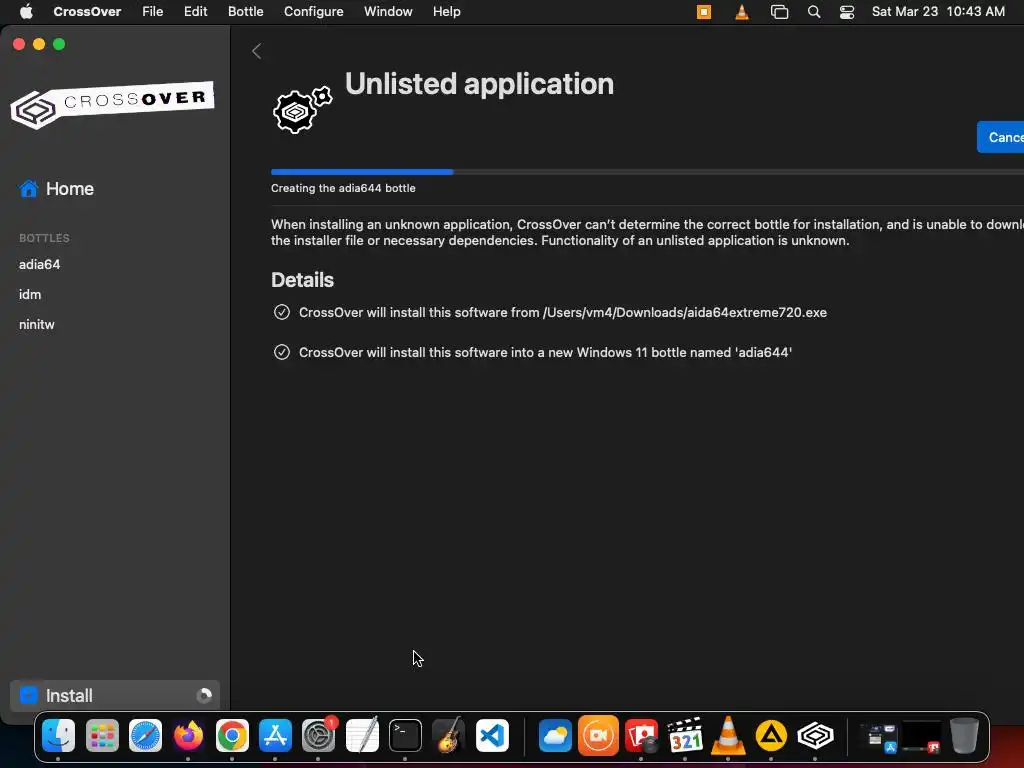Click the CrossOver icon in Dock
Screen dimensions: 1024x768
pos(815,735)
